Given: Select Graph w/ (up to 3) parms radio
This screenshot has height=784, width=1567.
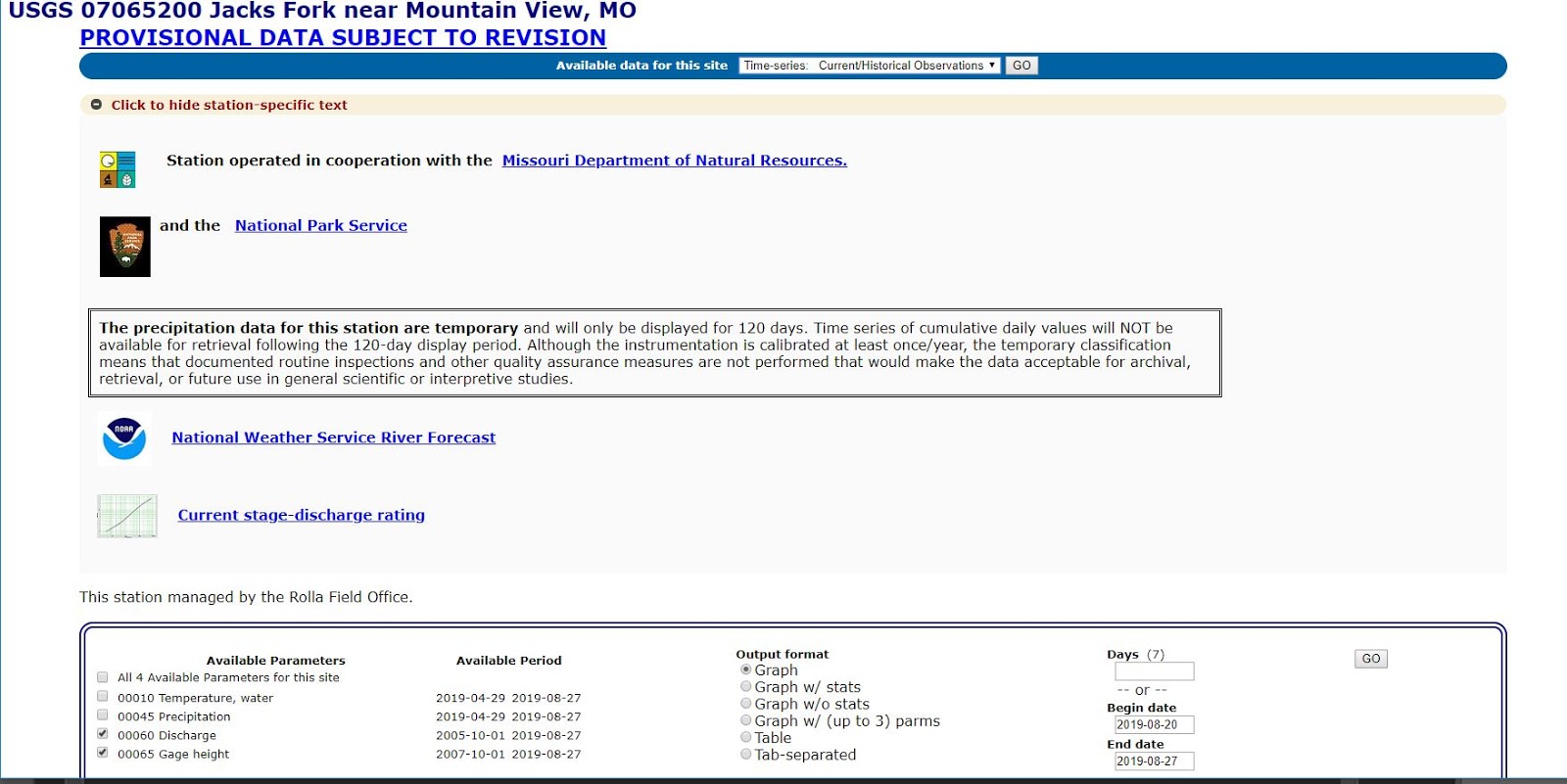Looking at the screenshot, I should coord(746,720).
